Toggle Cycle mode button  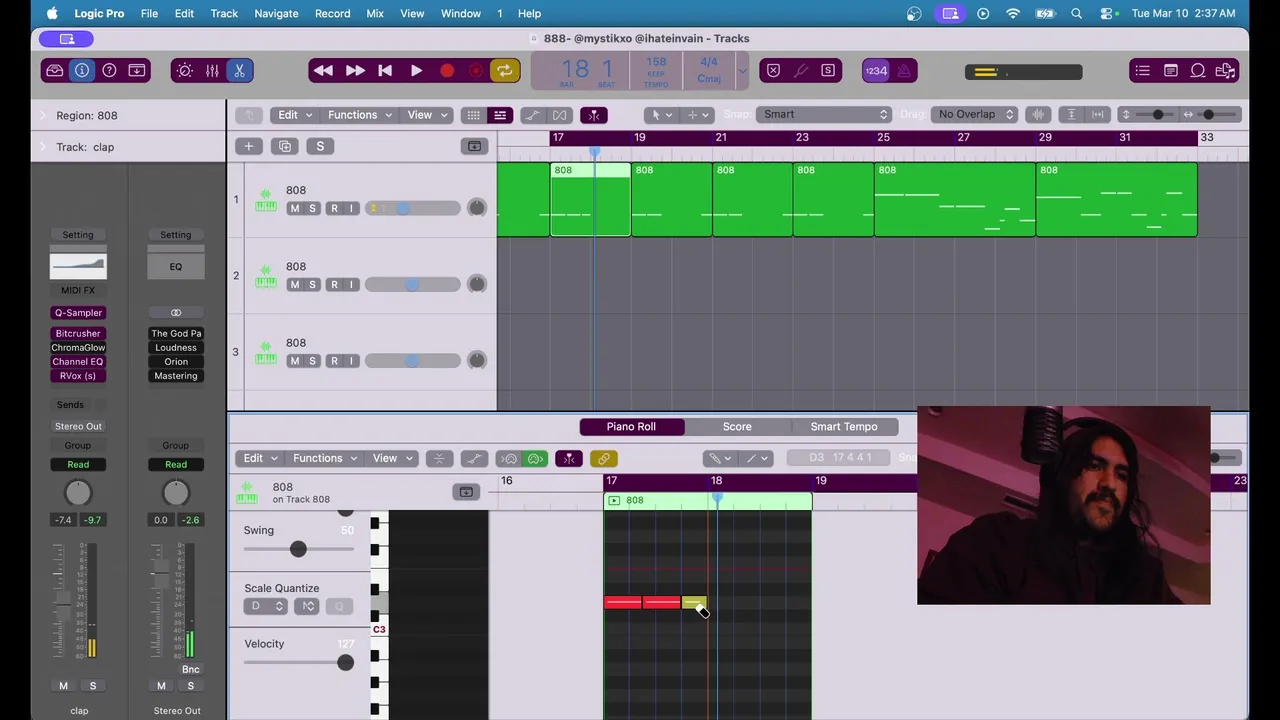(x=504, y=71)
